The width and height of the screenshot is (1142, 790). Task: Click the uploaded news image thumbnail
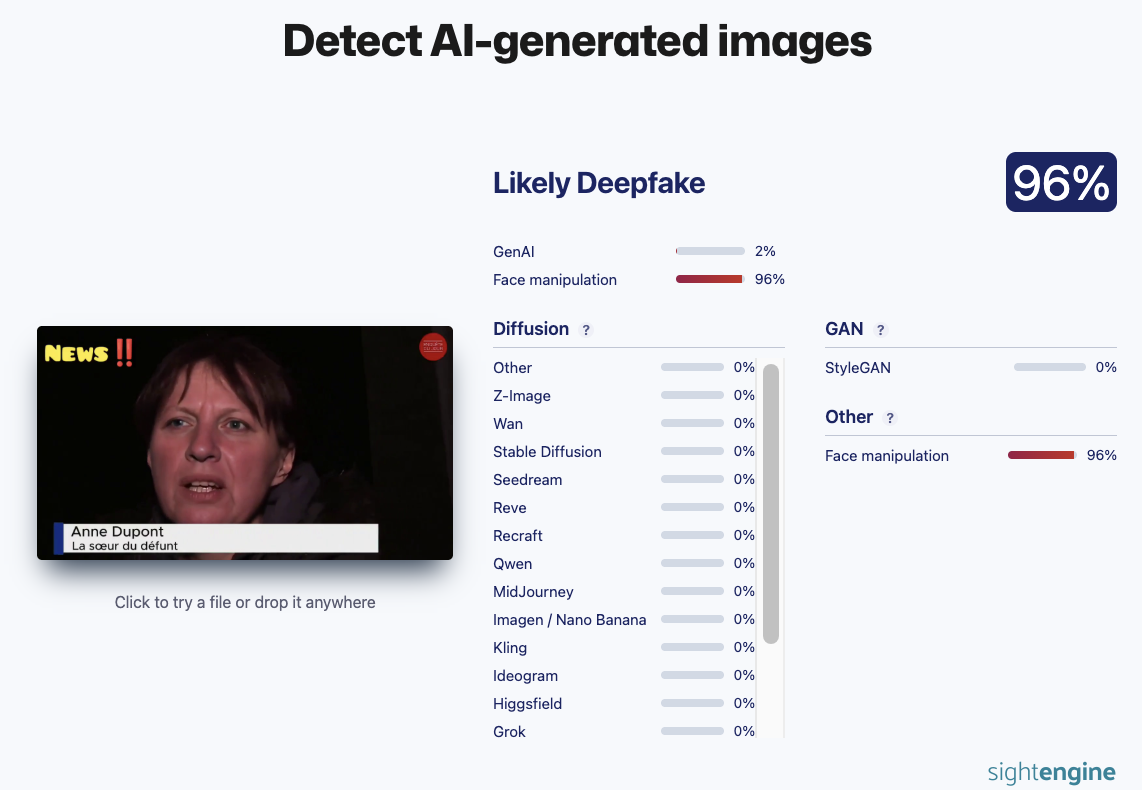(x=245, y=443)
